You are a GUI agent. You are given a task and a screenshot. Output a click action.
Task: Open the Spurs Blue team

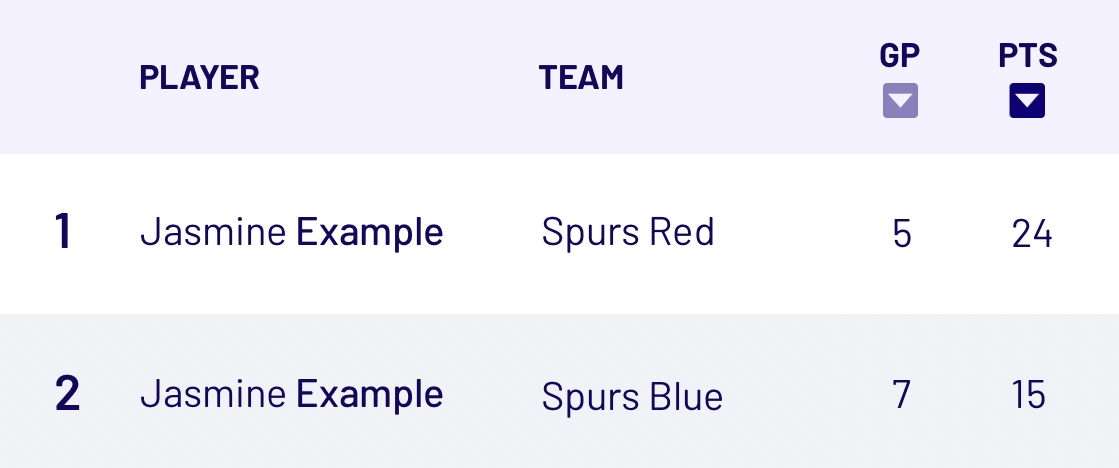click(x=632, y=396)
